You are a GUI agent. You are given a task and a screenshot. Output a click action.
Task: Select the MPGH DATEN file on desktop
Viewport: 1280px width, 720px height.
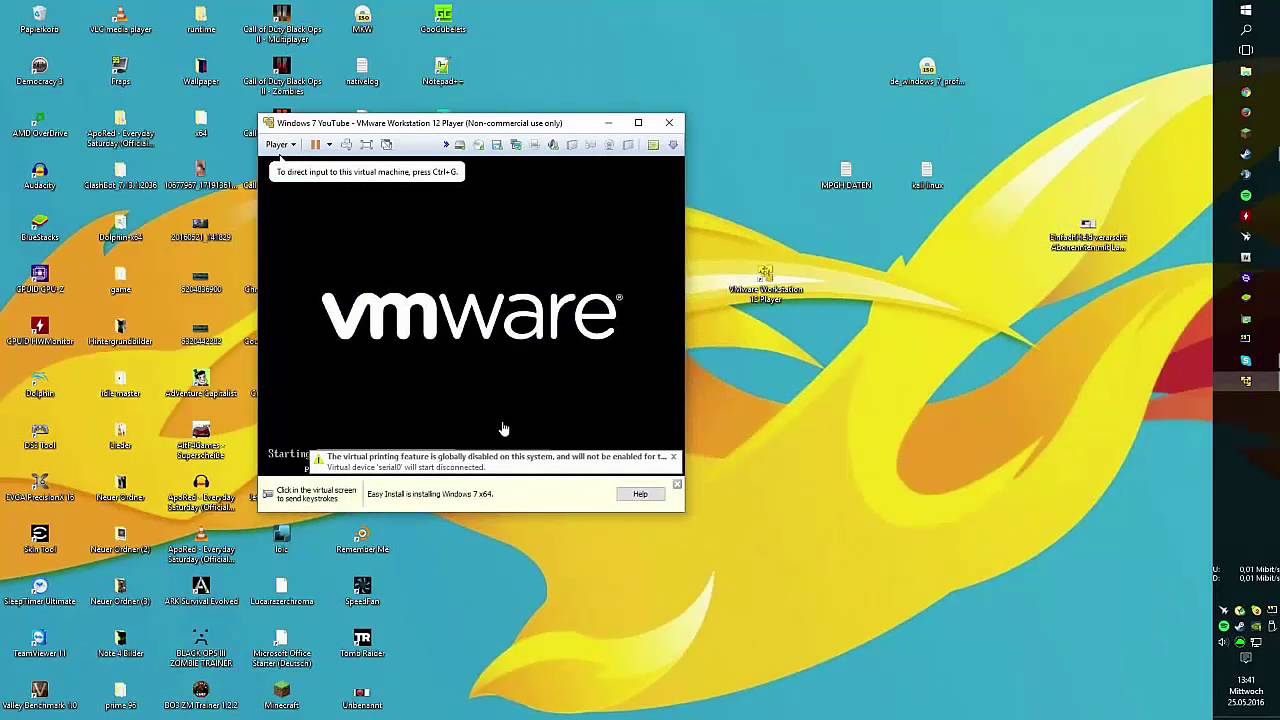coord(846,175)
